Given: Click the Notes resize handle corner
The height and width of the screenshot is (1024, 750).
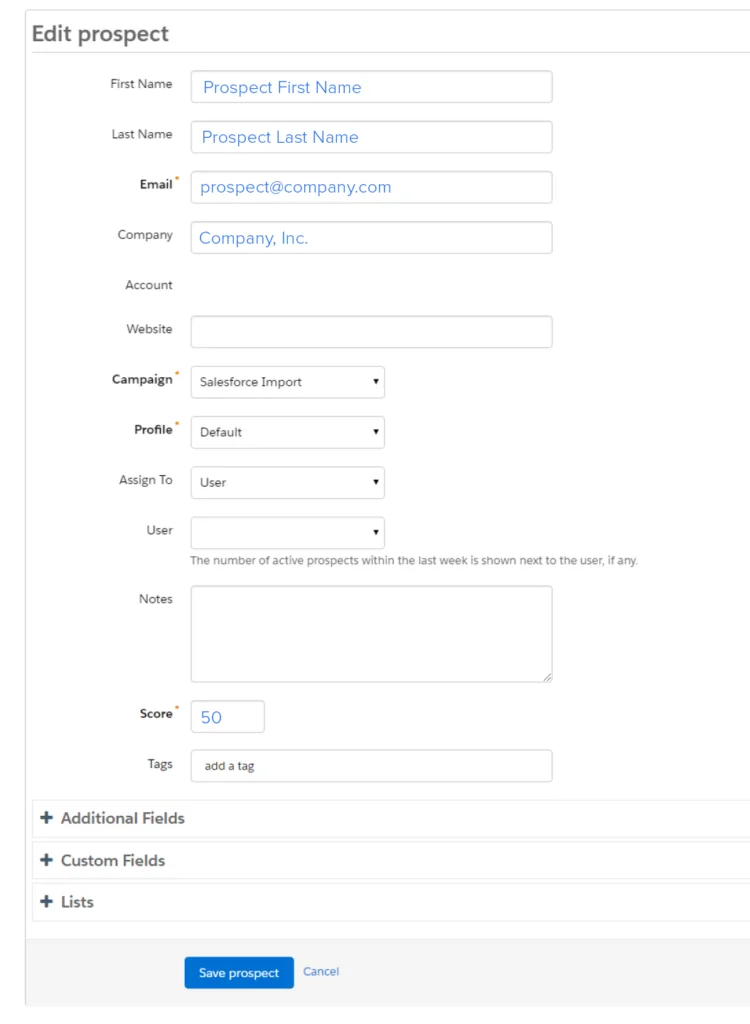Looking at the screenshot, I should click(547, 678).
